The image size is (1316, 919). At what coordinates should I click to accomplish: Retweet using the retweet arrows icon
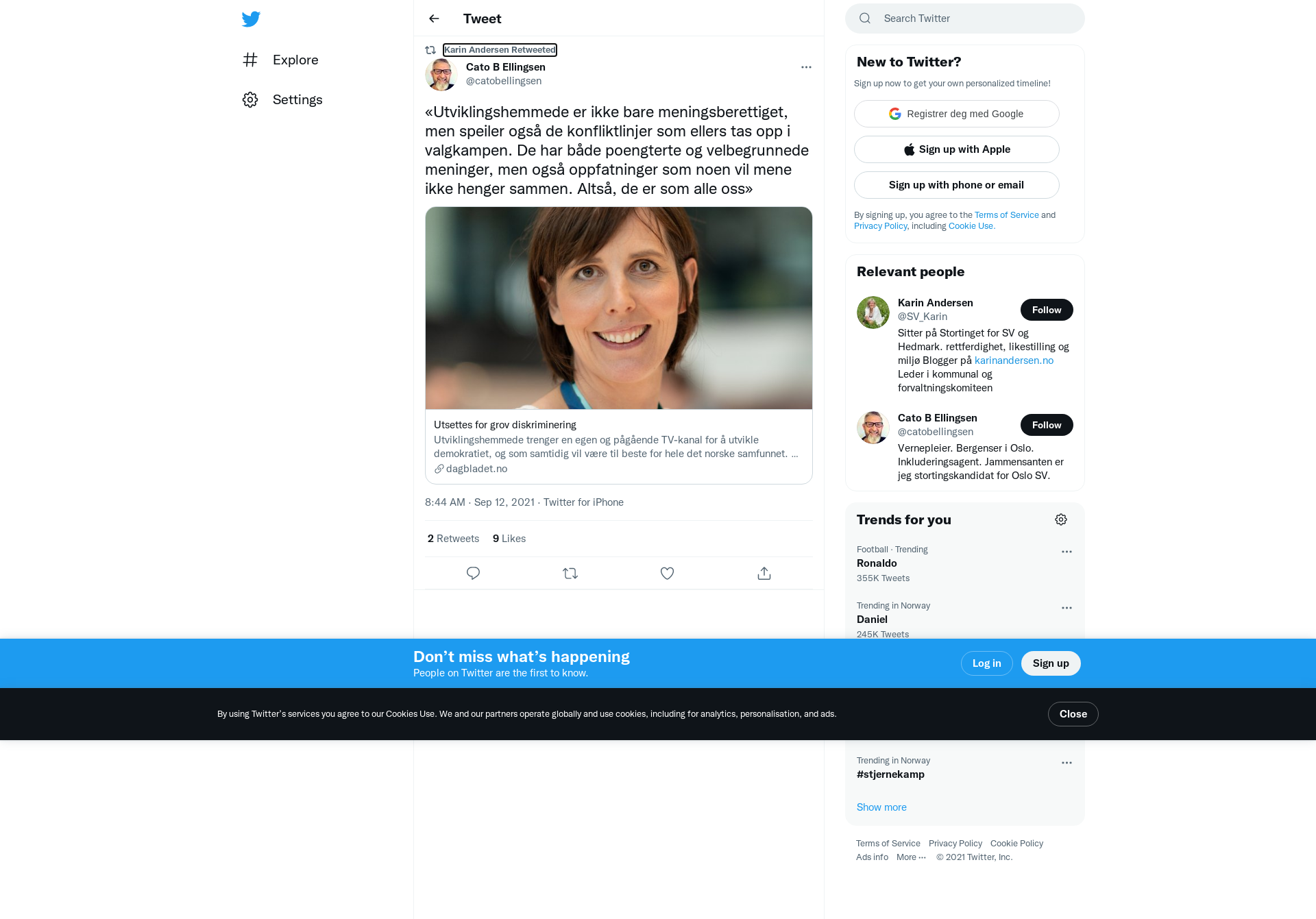[x=570, y=573]
